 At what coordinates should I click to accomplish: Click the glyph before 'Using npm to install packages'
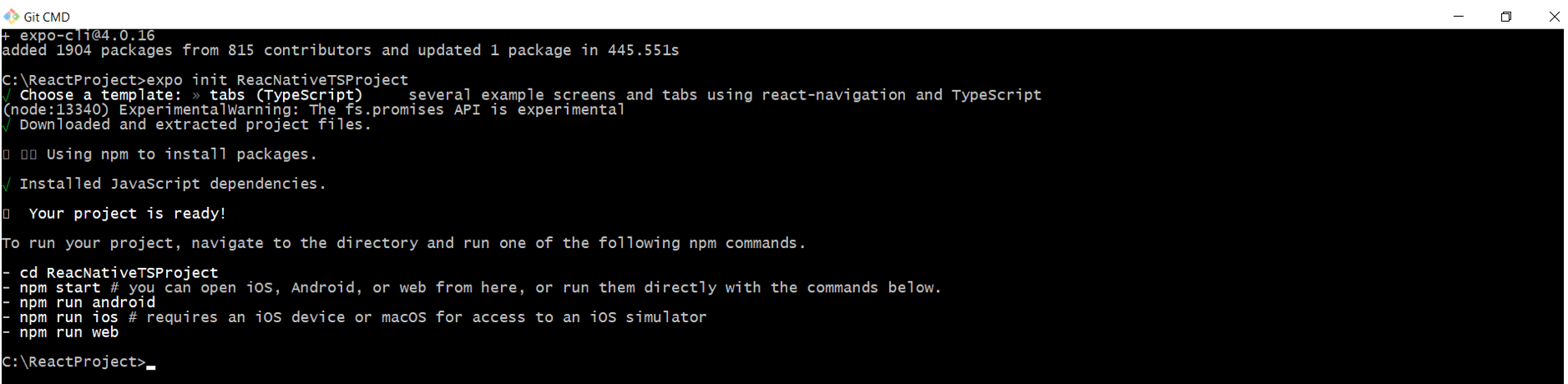(x=7, y=154)
